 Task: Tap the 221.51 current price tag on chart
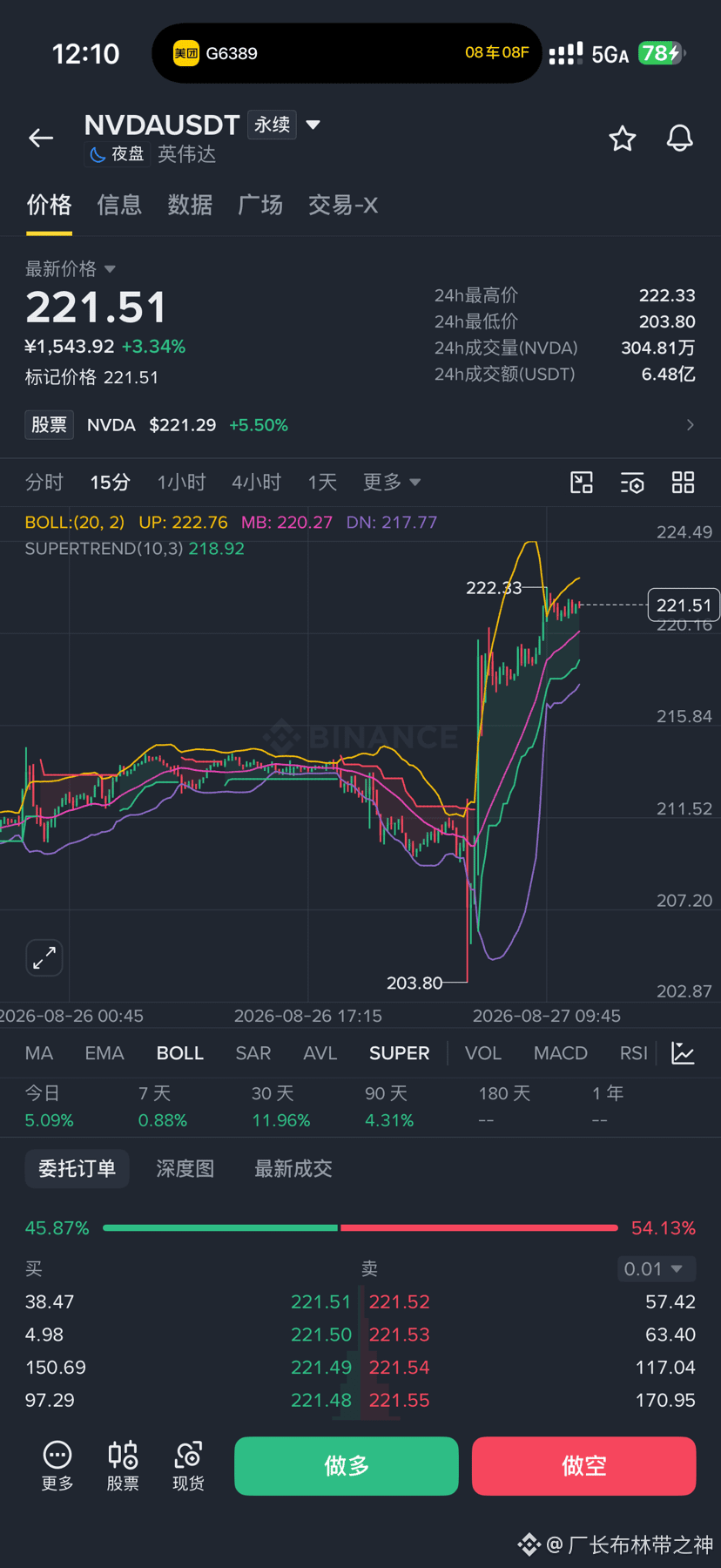click(684, 605)
